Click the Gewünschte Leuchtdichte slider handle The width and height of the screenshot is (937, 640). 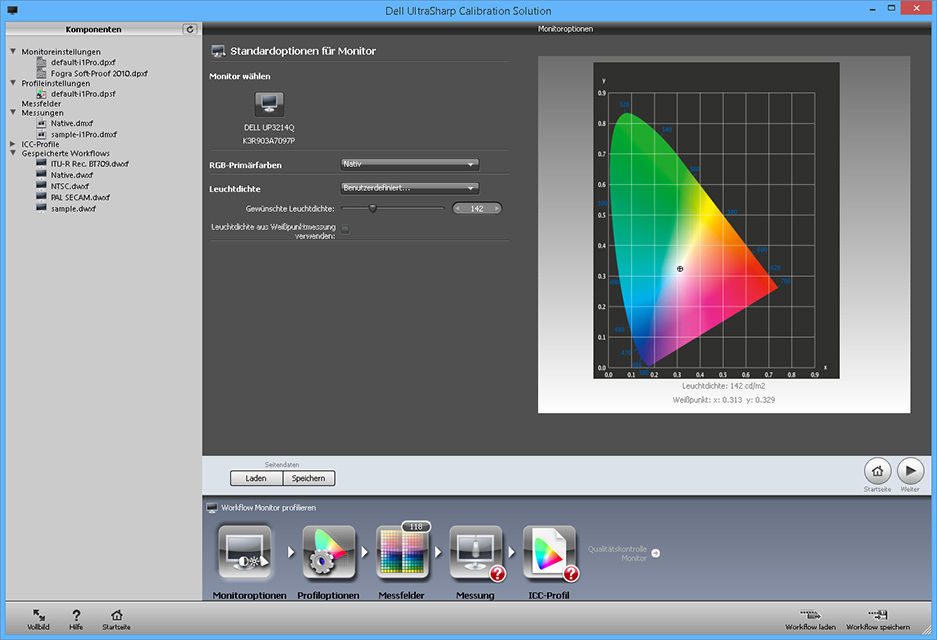point(372,209)
